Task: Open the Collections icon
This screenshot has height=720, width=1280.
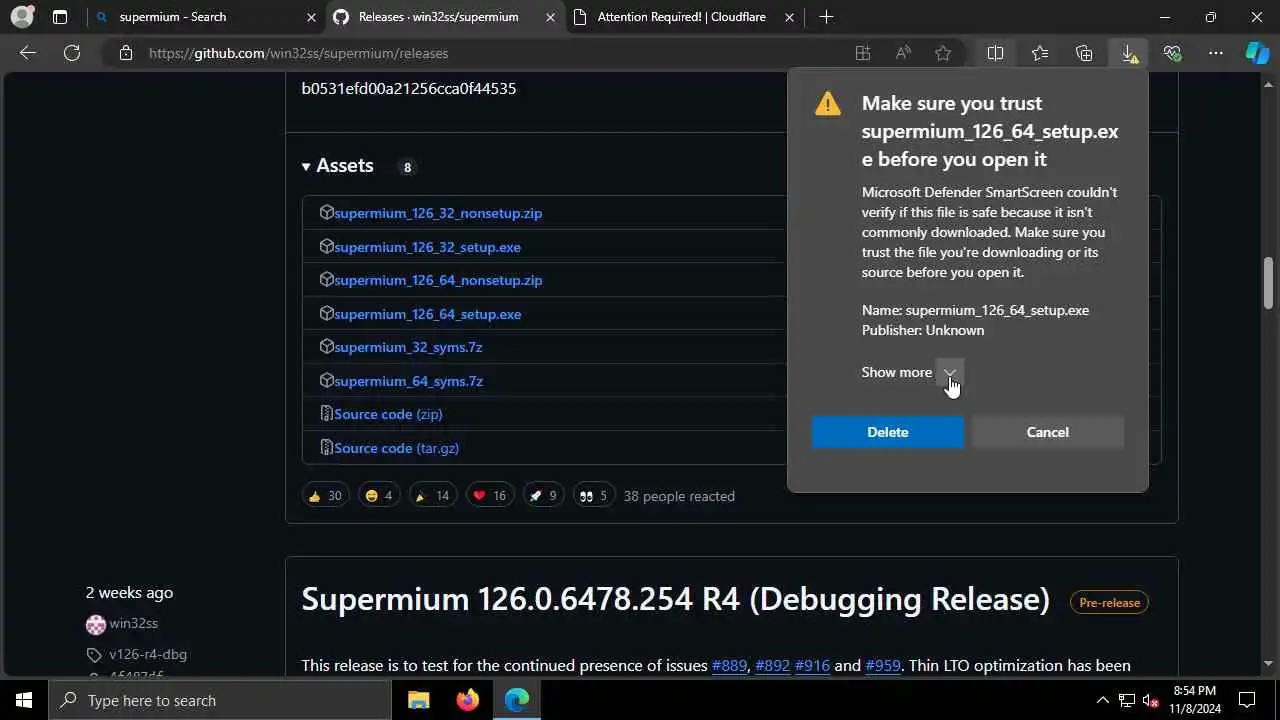Action: (1084, 53)
